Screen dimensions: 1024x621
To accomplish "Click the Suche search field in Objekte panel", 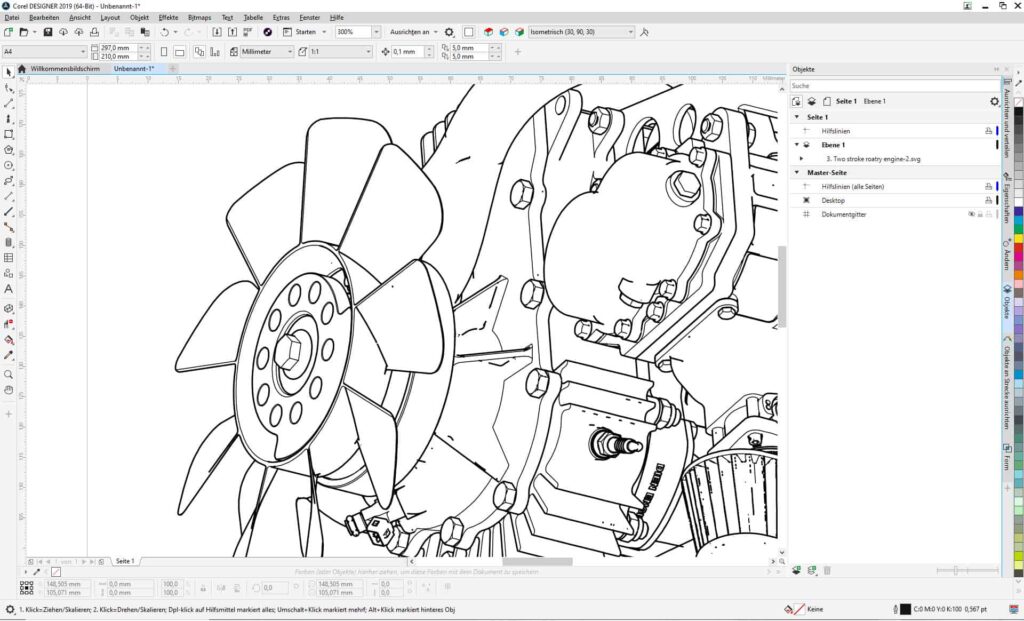I will tap(894, 86).
